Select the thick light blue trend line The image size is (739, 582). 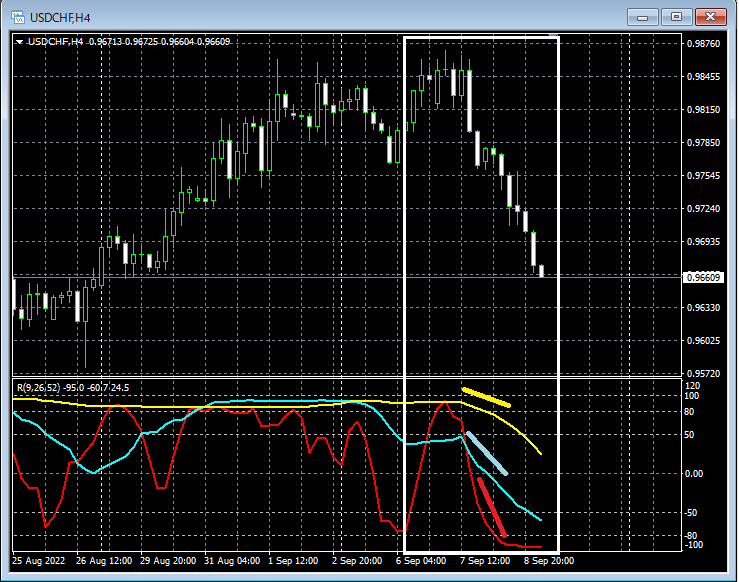point(487,453)
